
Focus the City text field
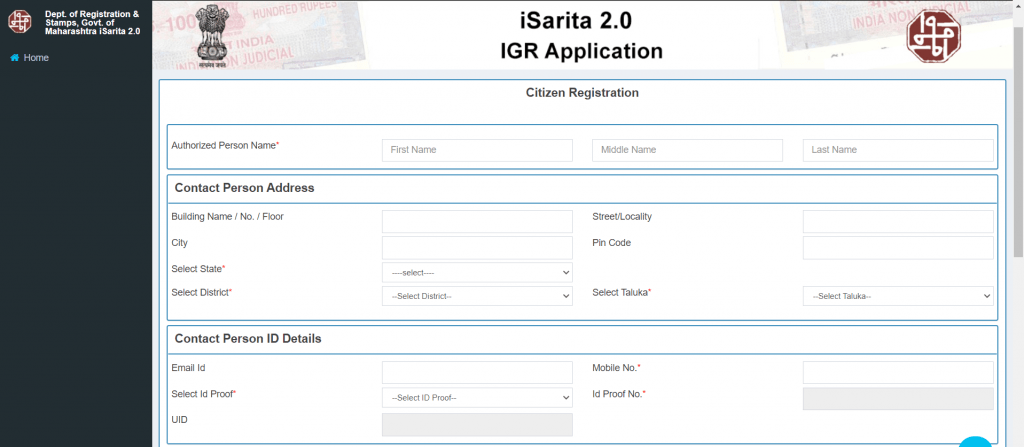point(477,247)
